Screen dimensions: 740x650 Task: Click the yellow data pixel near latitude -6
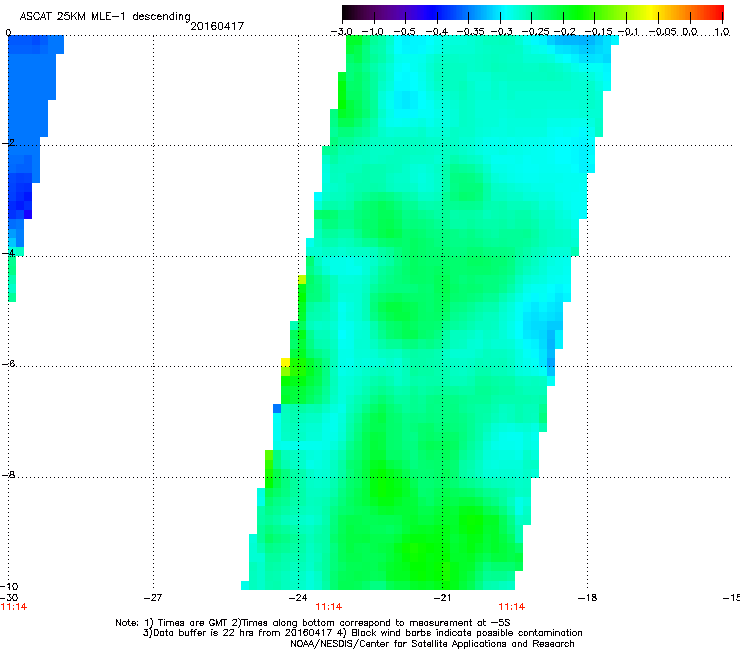(x=286, y=362)
